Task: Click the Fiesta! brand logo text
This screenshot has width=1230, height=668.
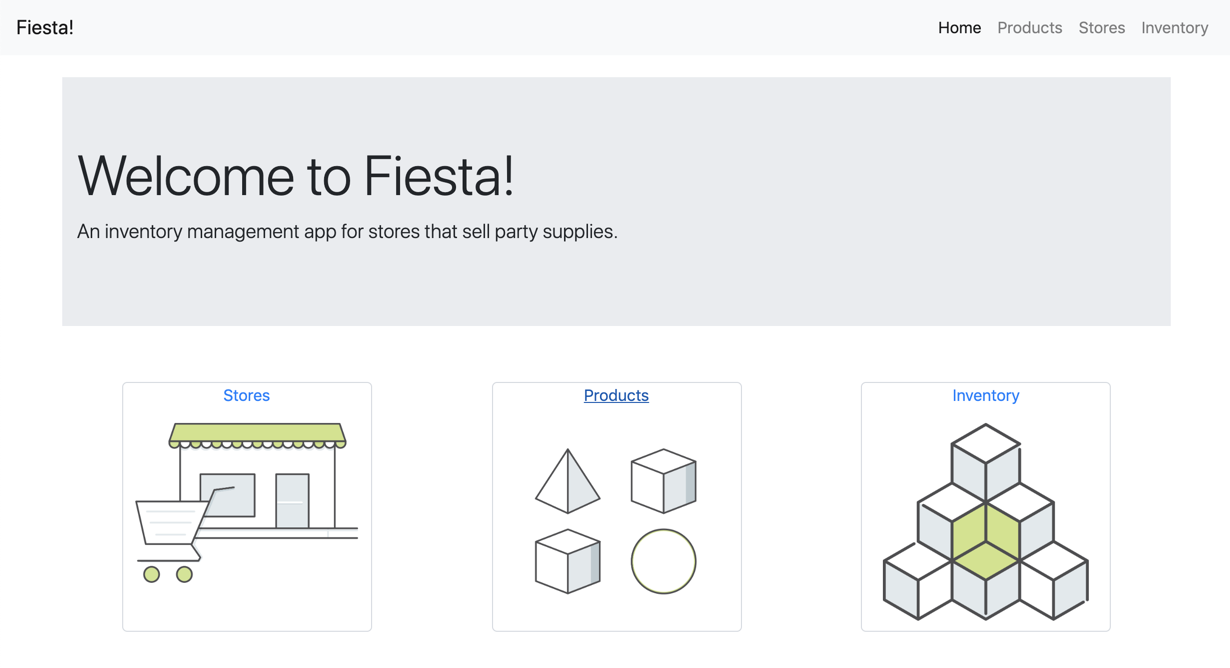Action: [x=45, y=28]
